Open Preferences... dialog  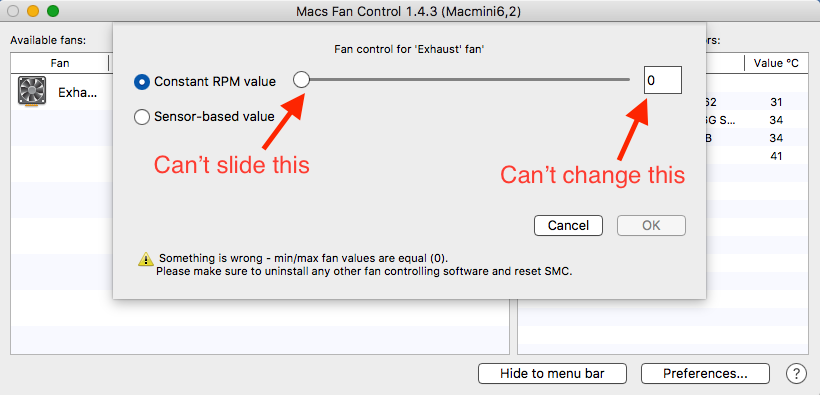click(x=705, y=374)
